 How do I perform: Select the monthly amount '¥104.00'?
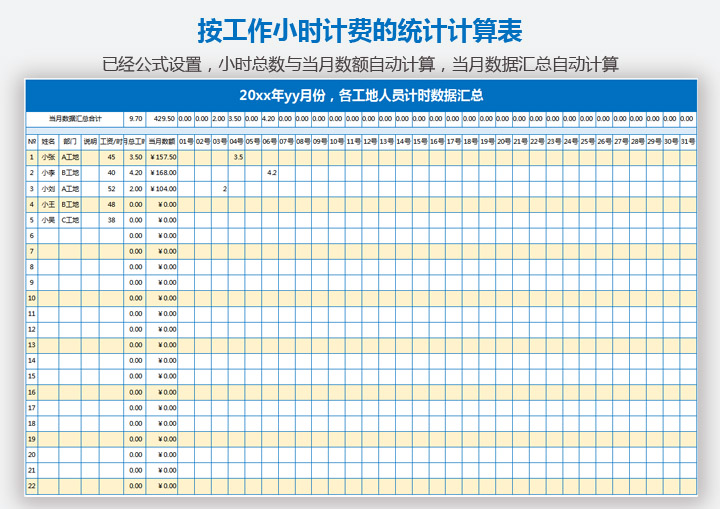[x=162, y=189]
